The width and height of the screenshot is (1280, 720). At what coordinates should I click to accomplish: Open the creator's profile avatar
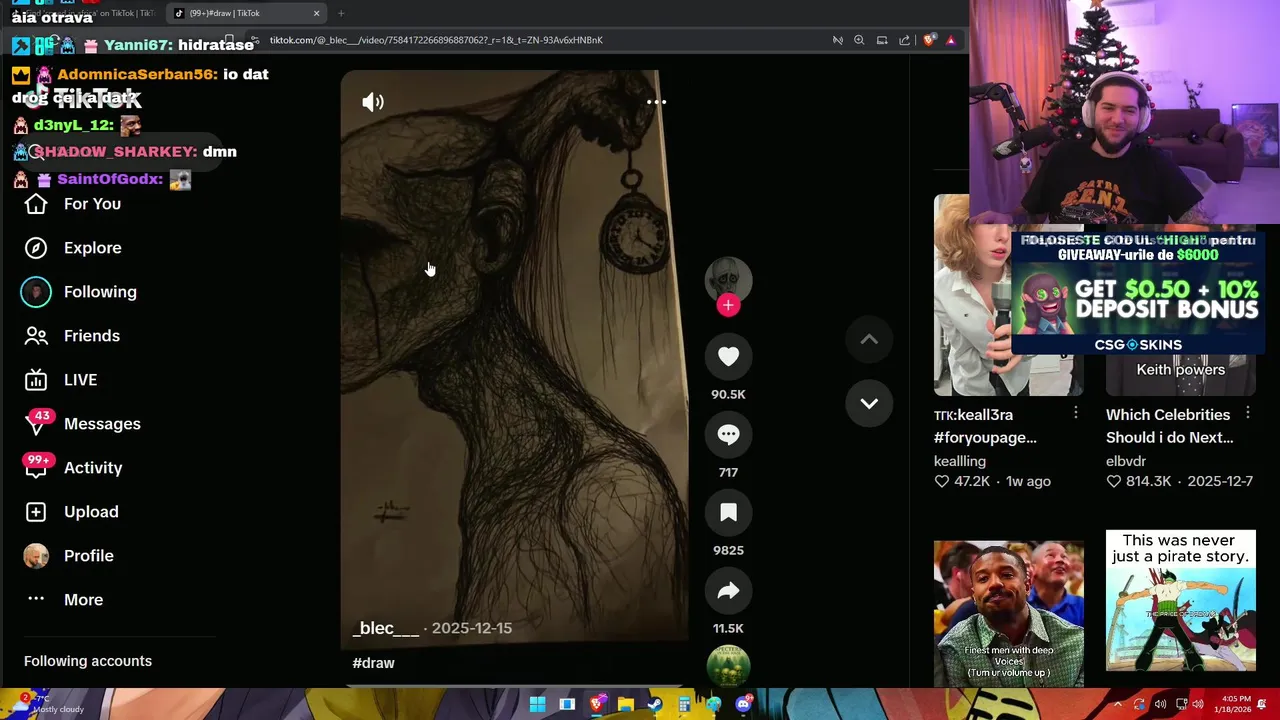tap(728, 280)
